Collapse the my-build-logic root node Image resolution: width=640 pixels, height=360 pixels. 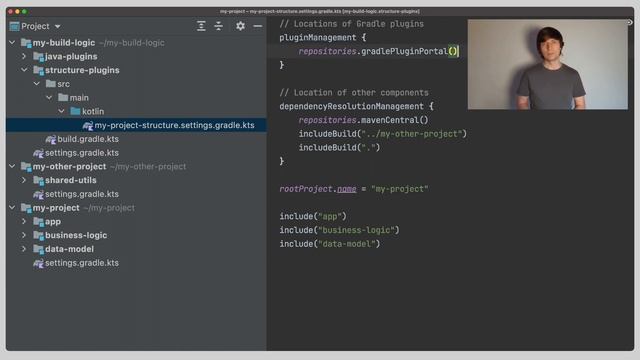click(12, 42)
